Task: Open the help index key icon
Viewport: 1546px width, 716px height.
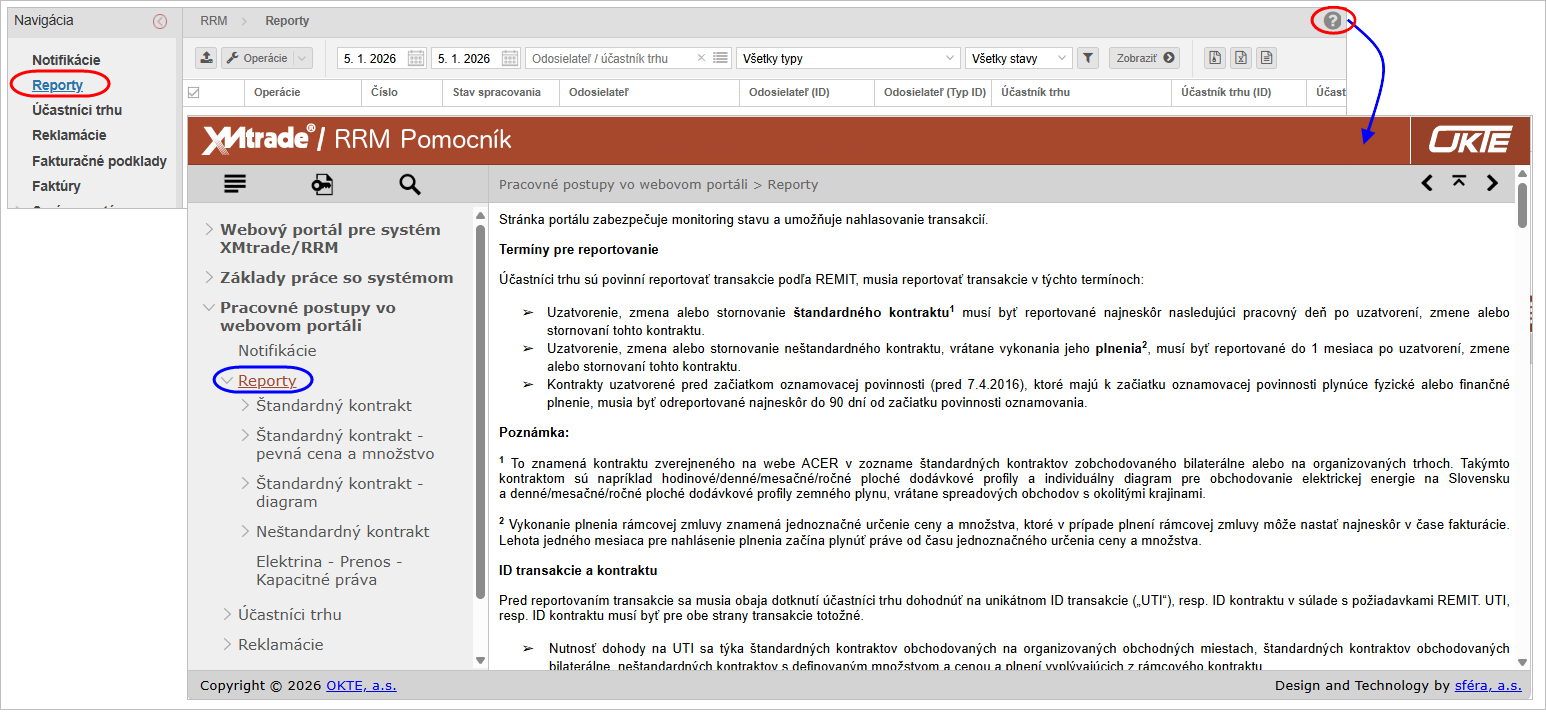Action: (x=322, y=184)
